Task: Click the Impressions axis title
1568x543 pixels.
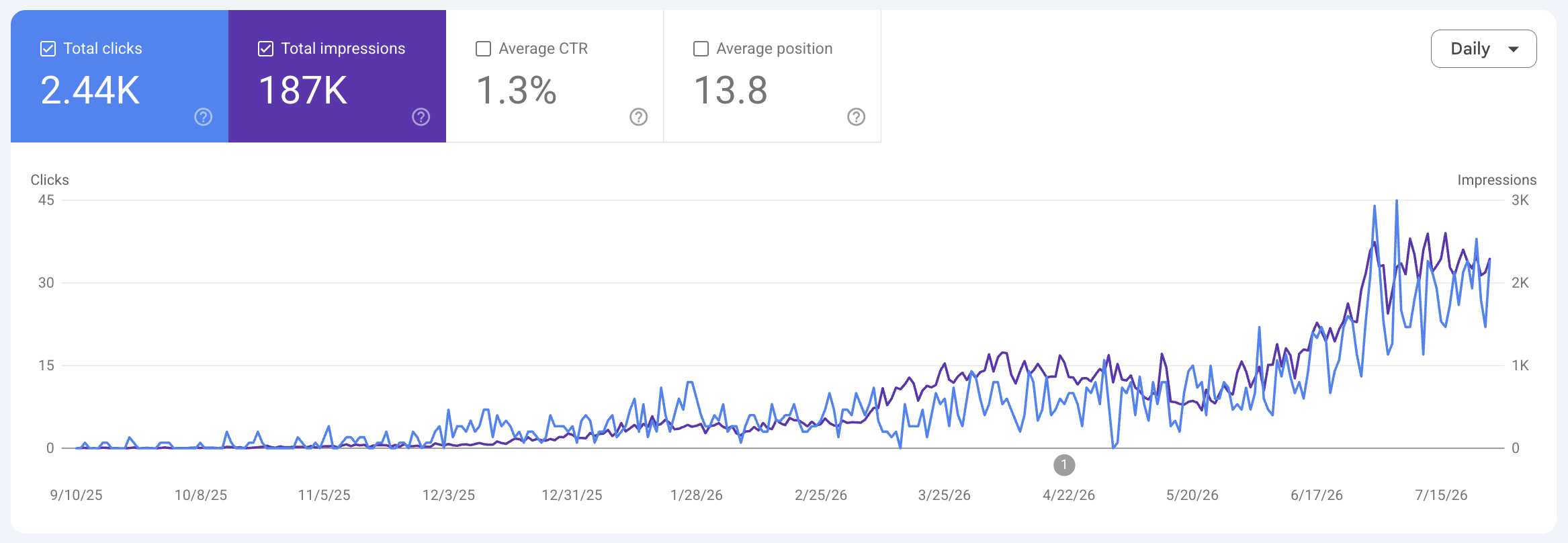Action: pyautogui.click(x=1497, y=180)
